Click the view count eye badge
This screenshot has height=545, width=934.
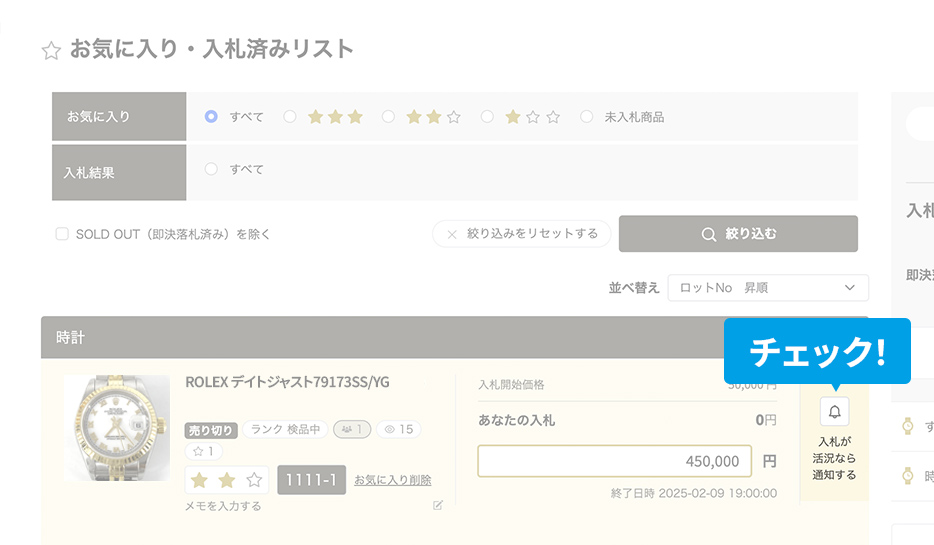point(399,429)
